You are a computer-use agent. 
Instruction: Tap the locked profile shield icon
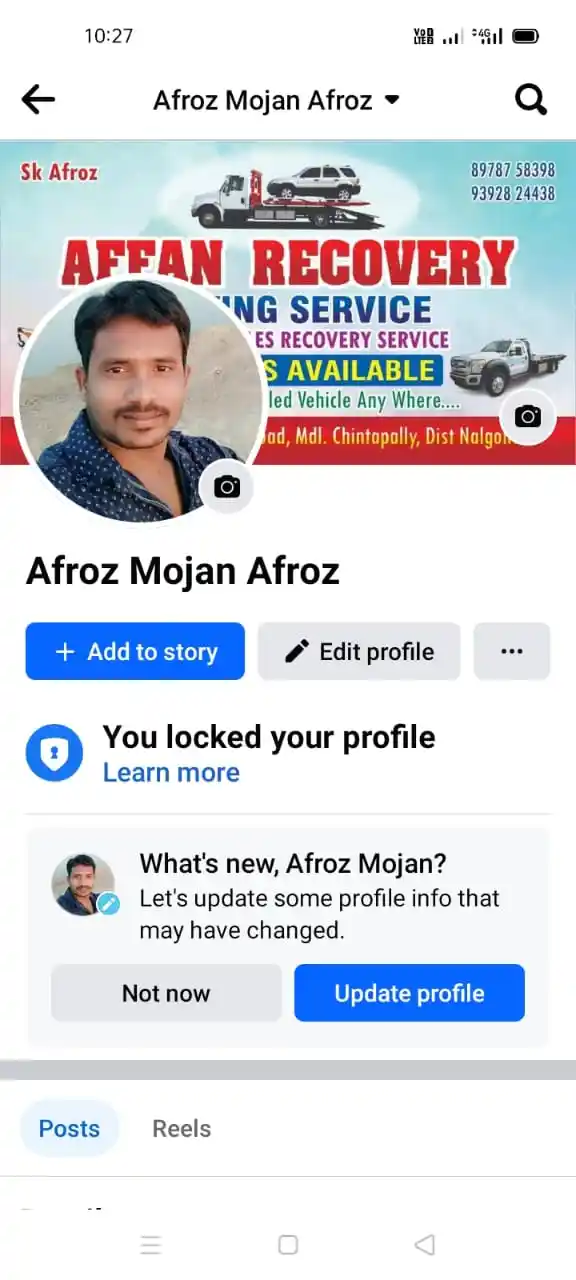coord(54,753)
